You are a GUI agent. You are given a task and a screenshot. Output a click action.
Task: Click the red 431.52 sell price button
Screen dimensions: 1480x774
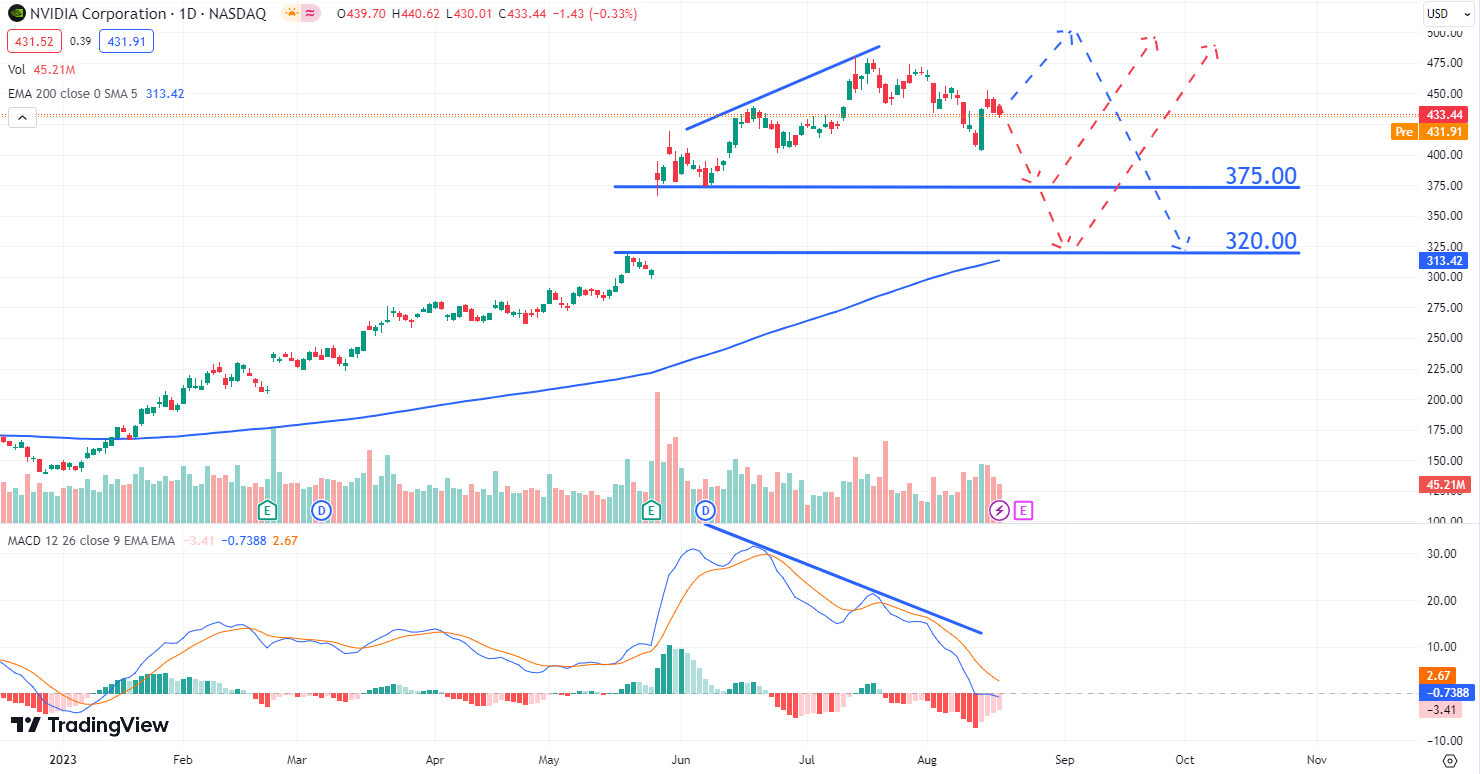click(x=34, y=42)
